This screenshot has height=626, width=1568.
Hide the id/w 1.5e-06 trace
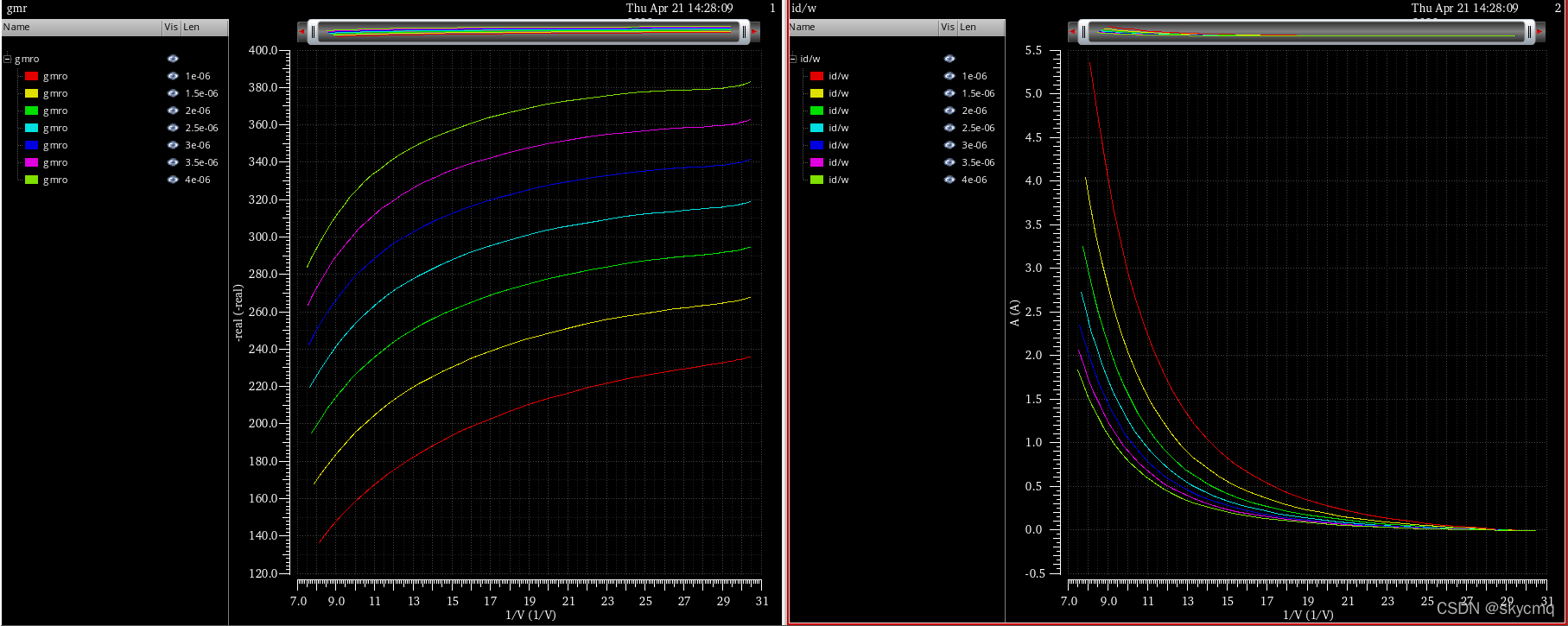click(x=949, y=93)
